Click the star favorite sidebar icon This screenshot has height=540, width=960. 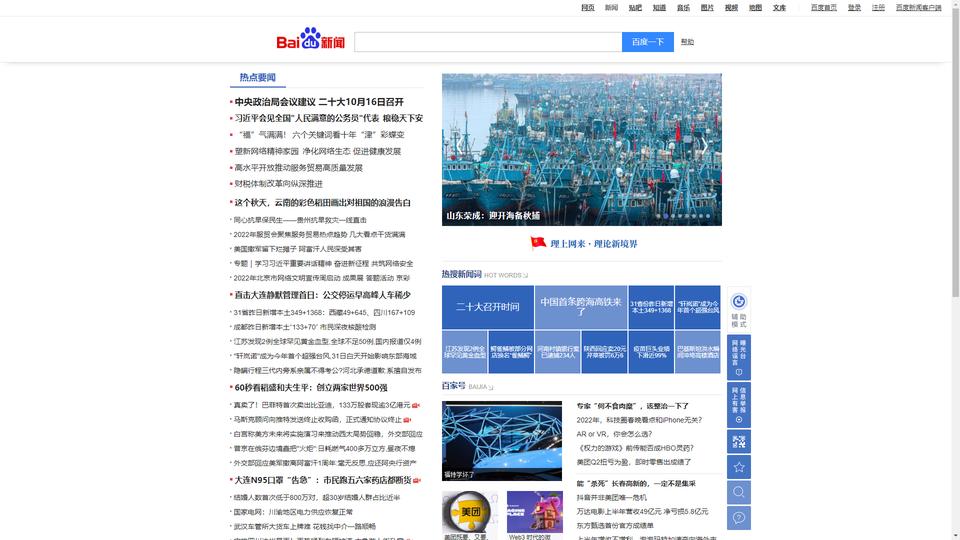pyautogui.click(x=739, y=467)
